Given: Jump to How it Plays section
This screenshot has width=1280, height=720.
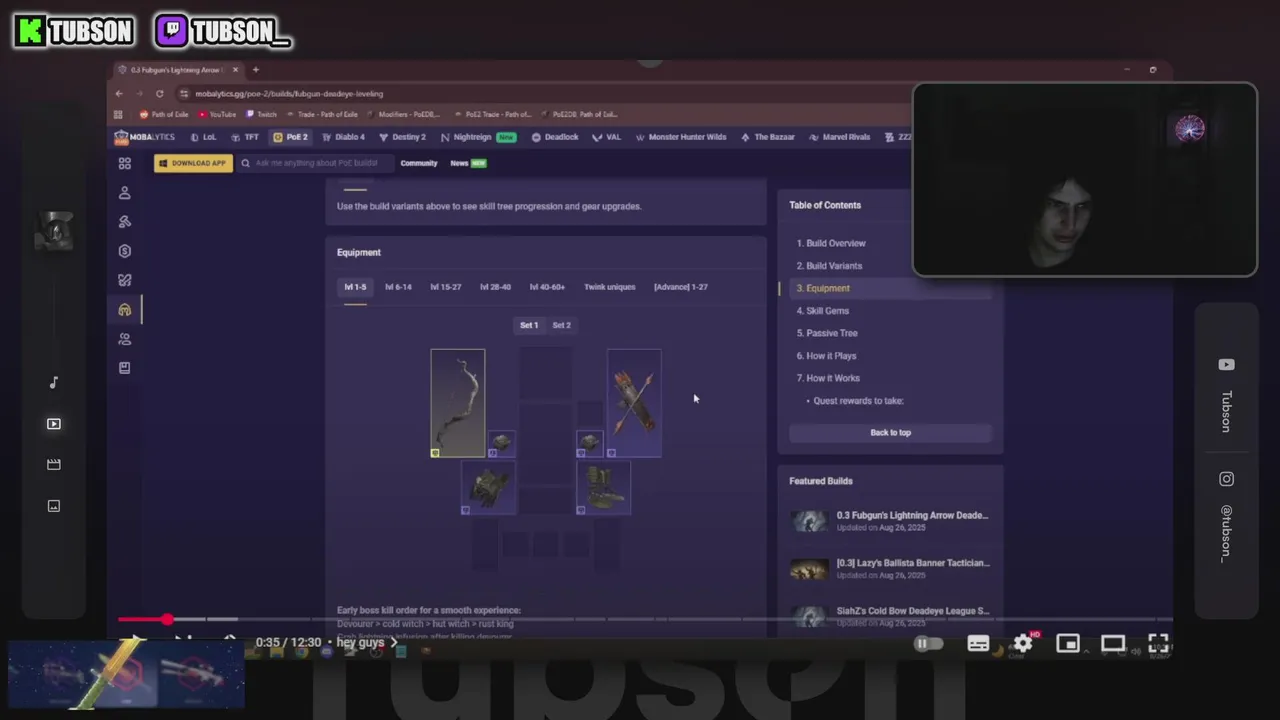Looking at the screenshot, I should pos(831,356).
